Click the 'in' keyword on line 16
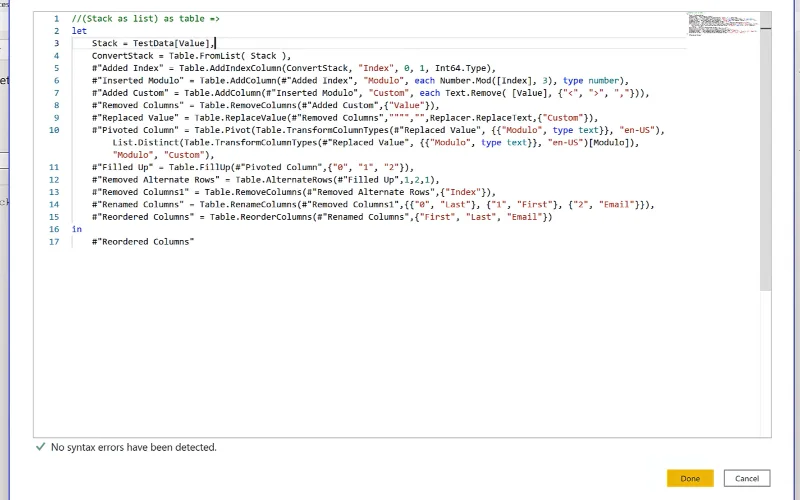800x500 pixels. 77,229
